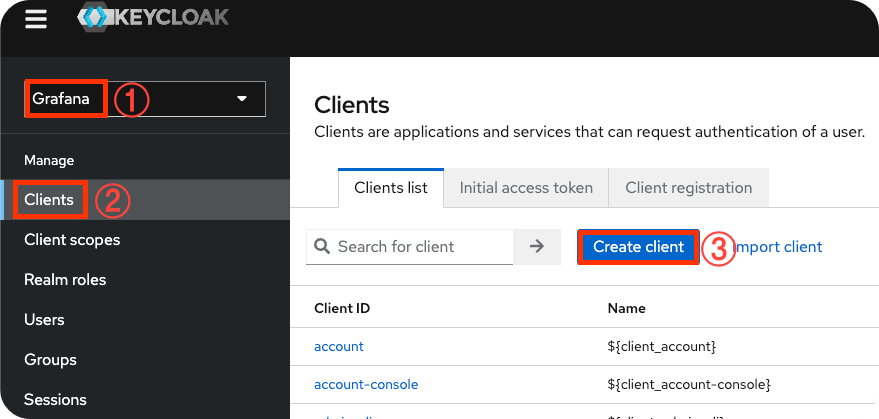Open the account client link

(x=339, y=347)
